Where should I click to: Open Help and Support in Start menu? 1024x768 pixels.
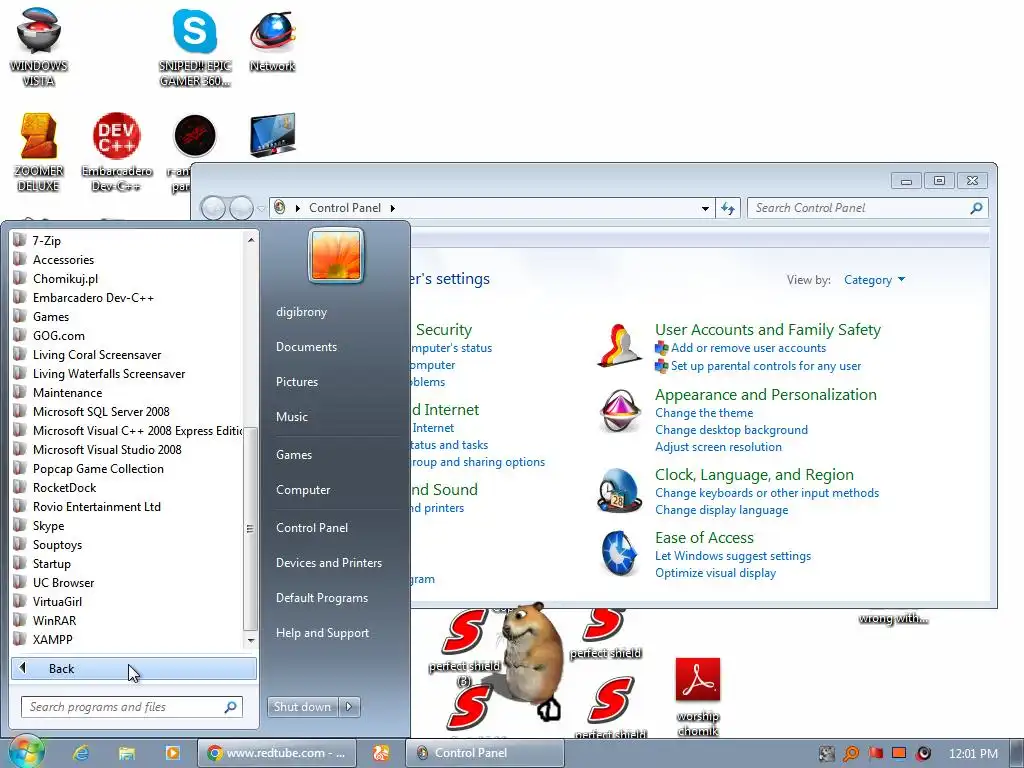point(322,633)
